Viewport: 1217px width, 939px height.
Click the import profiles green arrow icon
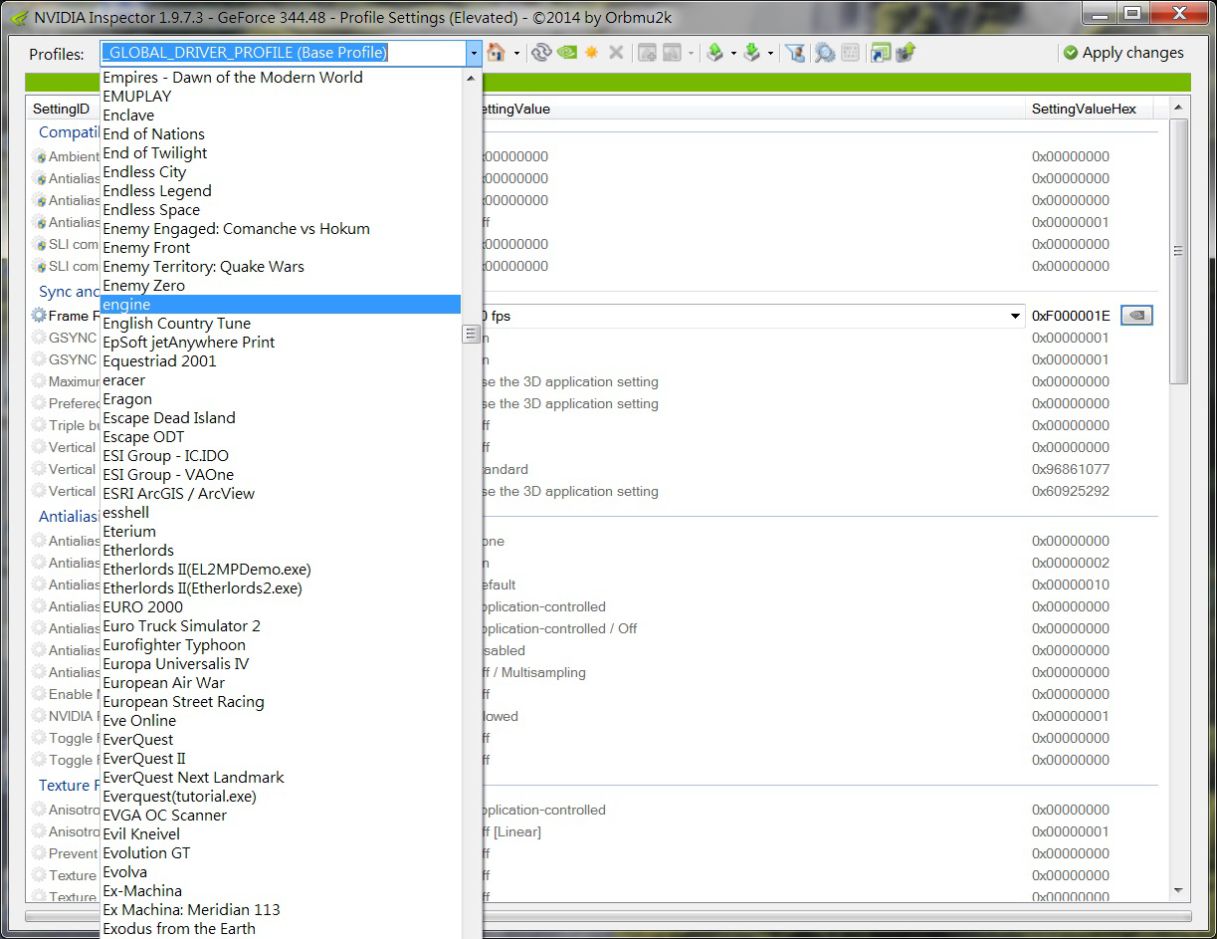click(x=752, y=53)
